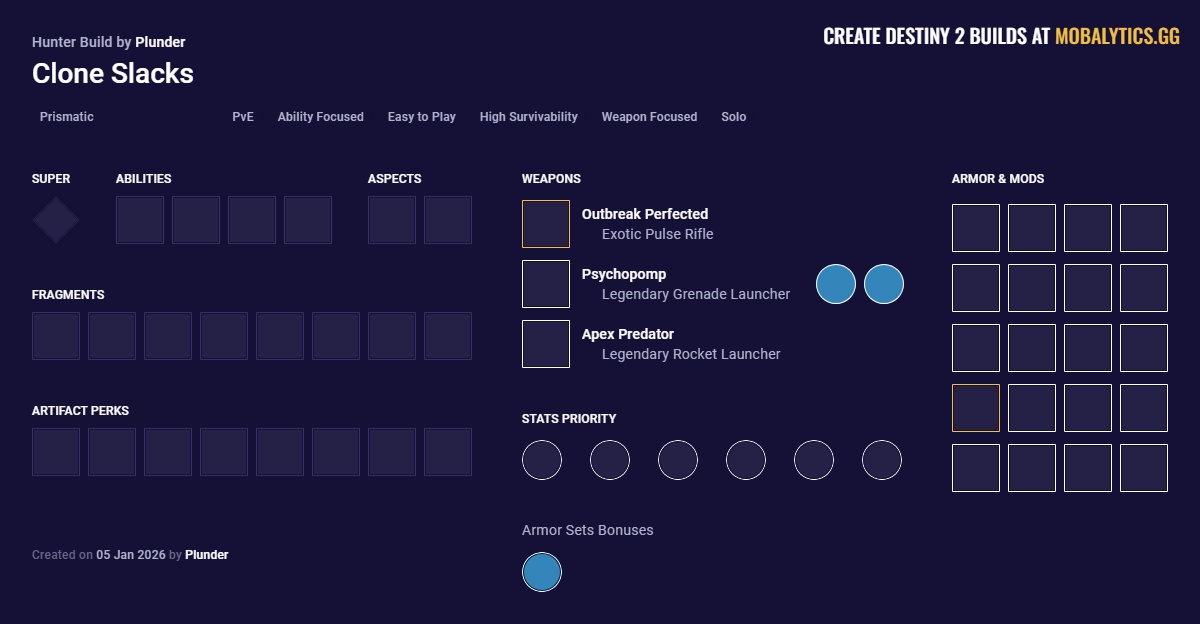Click the last Artifact Perks slot icon

pyautogui.click(x=448, y=452)
